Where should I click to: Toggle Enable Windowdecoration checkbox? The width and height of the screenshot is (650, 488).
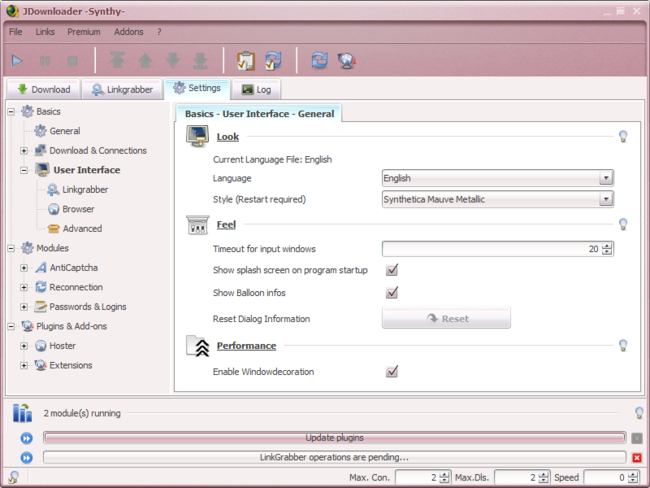pos(392,371)
